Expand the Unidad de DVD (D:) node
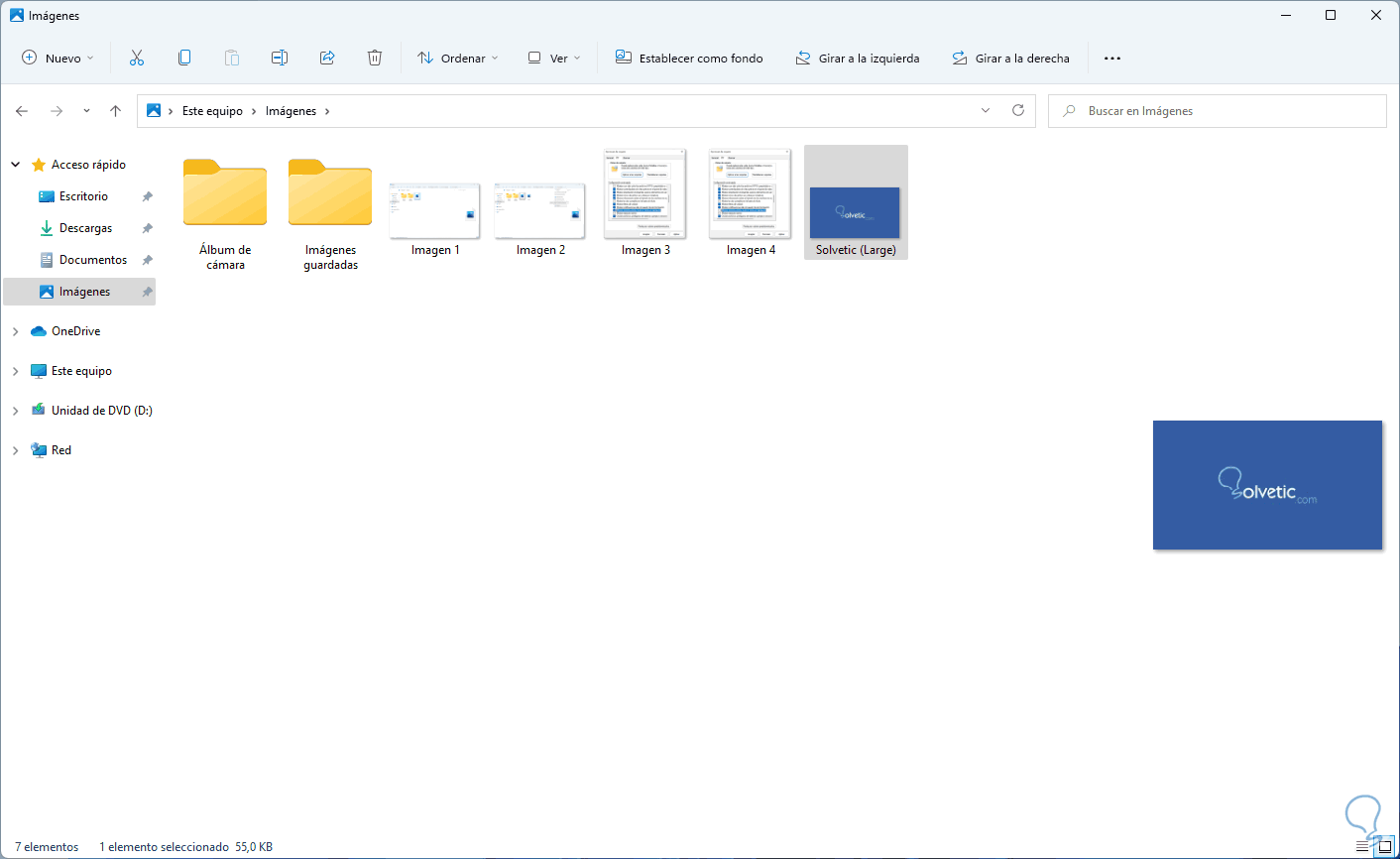Viewport: 1400px width, 859px height. coord(16,411)
